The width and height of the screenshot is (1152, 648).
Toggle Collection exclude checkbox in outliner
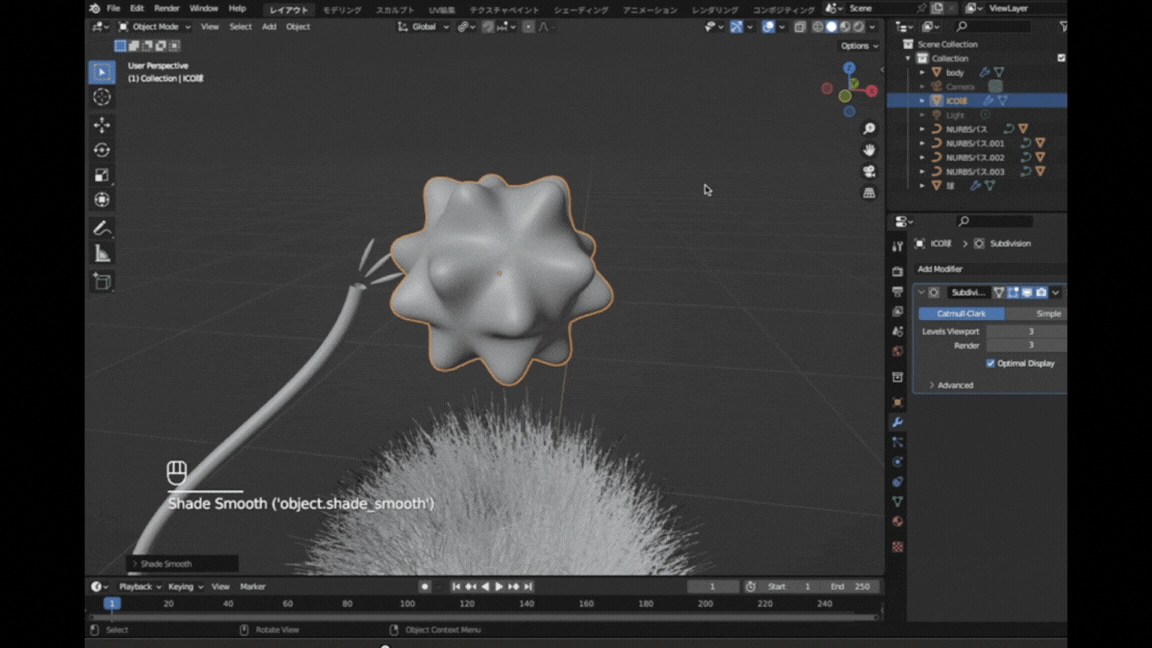(1061, 58)
